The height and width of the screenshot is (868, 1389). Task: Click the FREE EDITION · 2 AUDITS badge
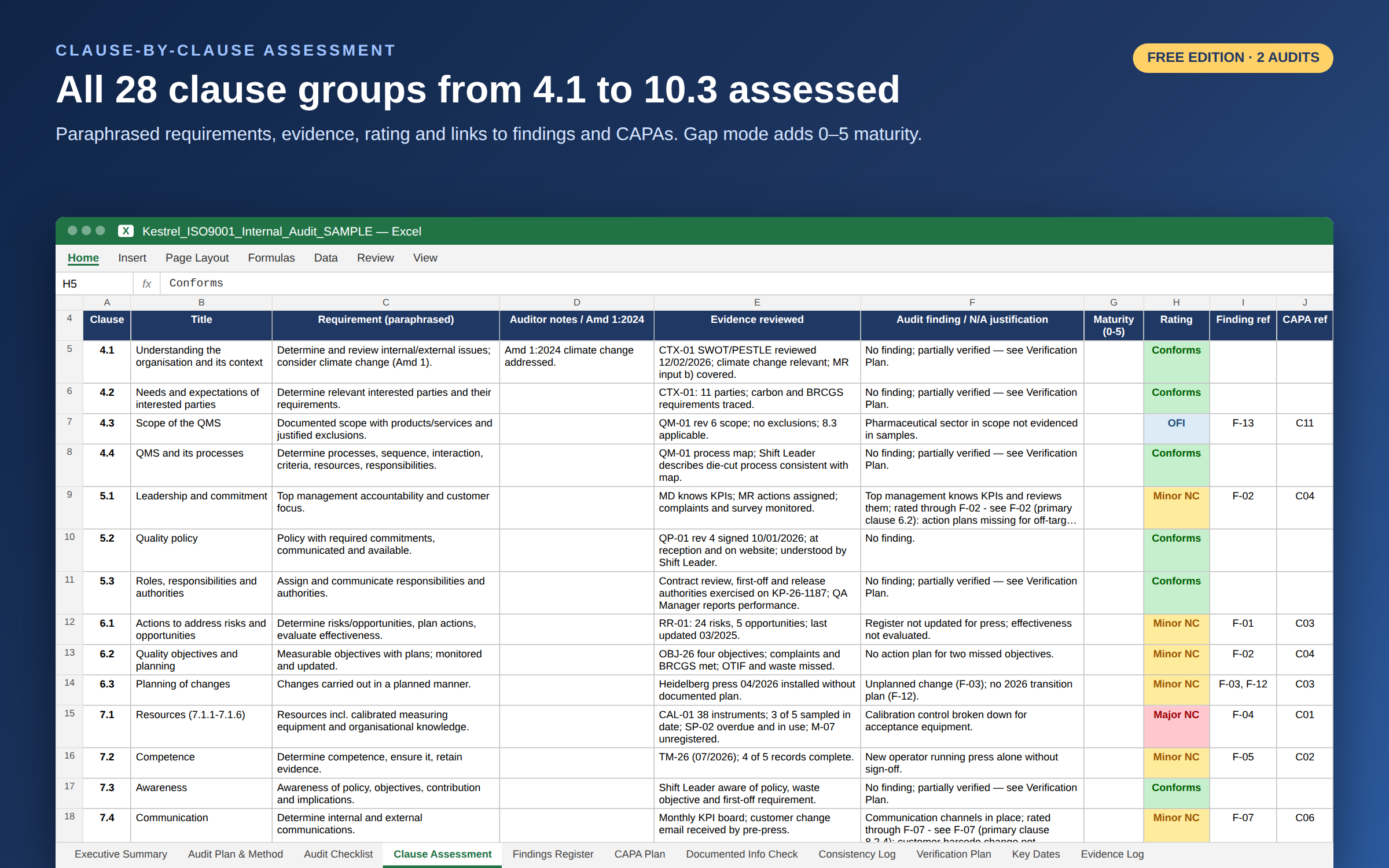pyautogui.click(x=1233, y=58)
